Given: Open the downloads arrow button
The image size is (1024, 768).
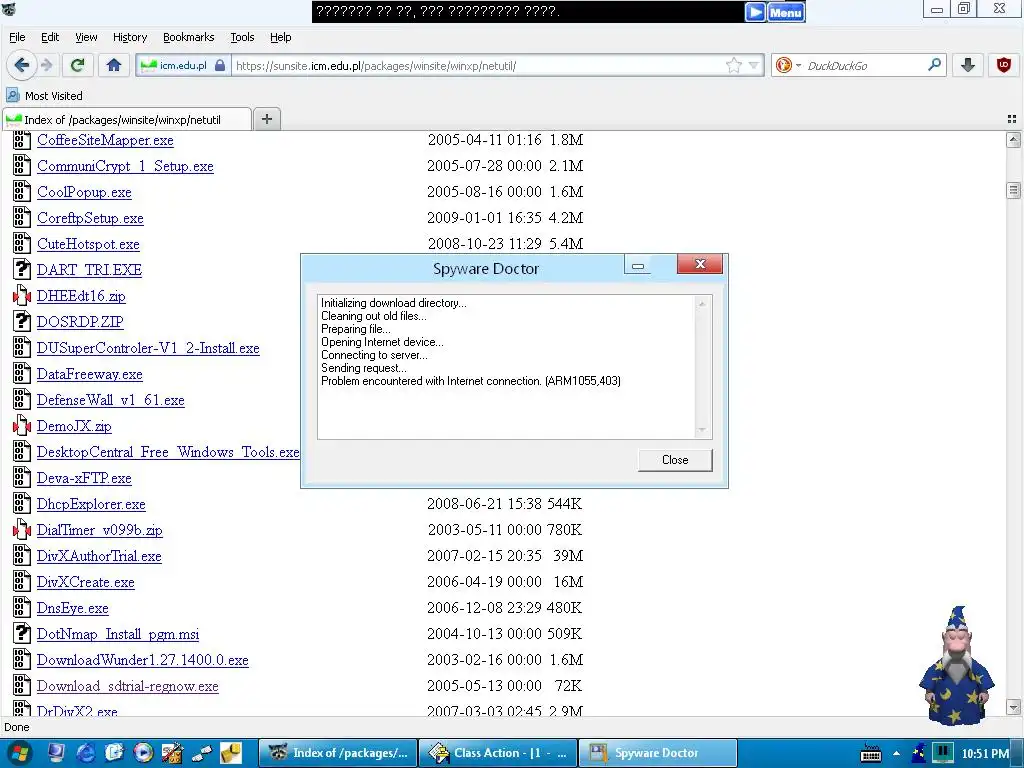Looking at the screenshot, I should [x=968, y=65].
